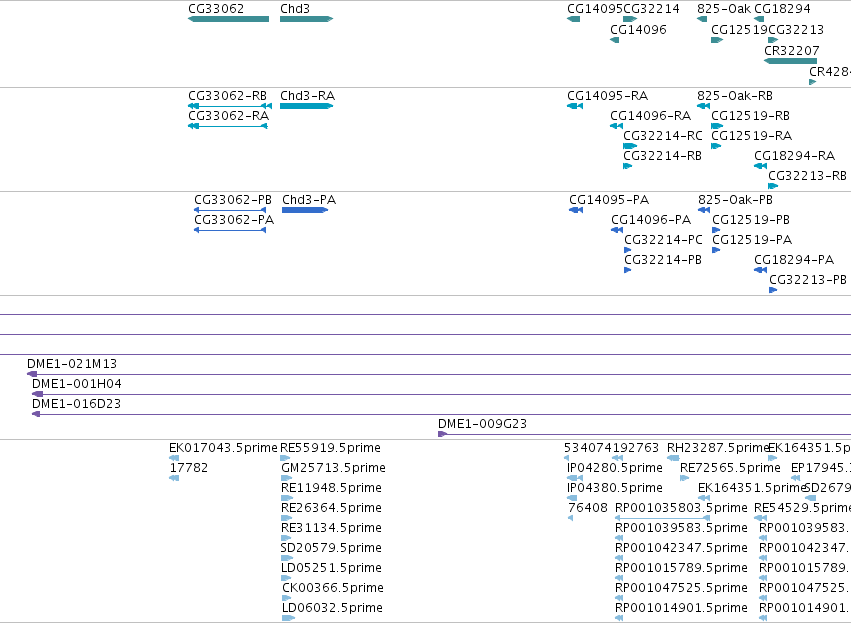The image size is (851, 623).
Task: Select the CG33062 gene bar
Action: pyautogui.click(x=228, y=19)
